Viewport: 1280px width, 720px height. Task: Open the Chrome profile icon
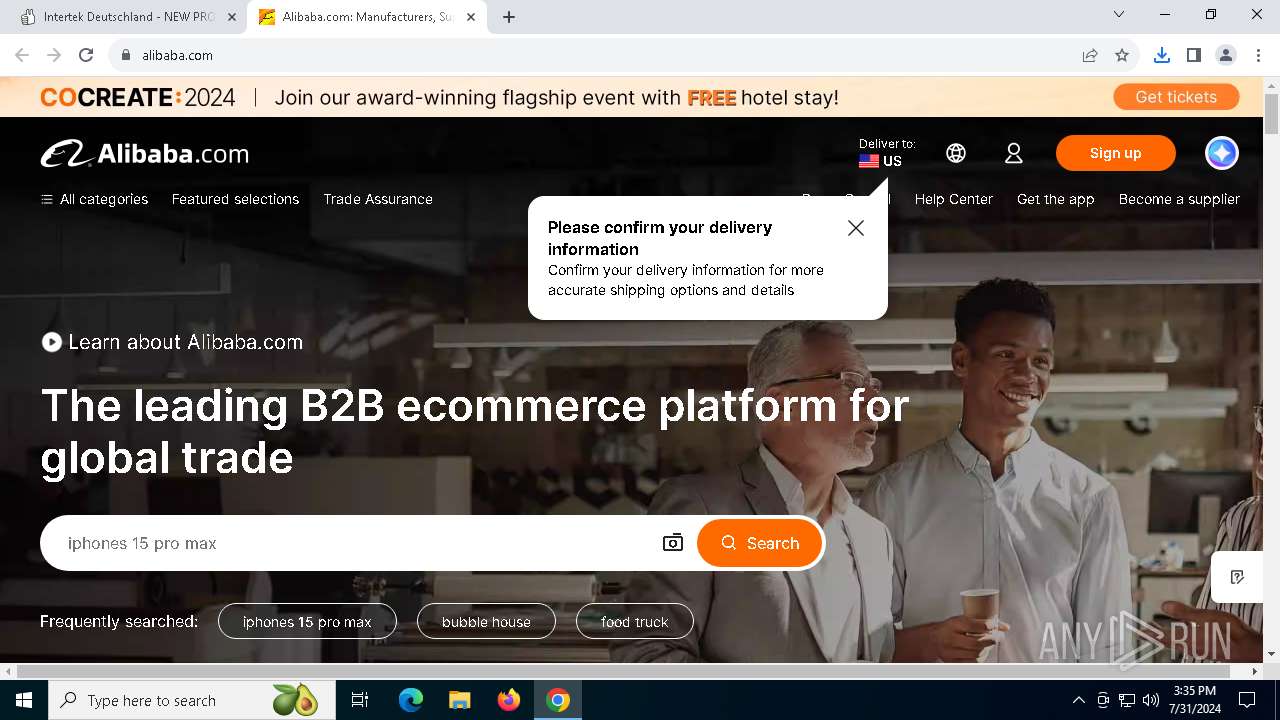(1225, 55)
